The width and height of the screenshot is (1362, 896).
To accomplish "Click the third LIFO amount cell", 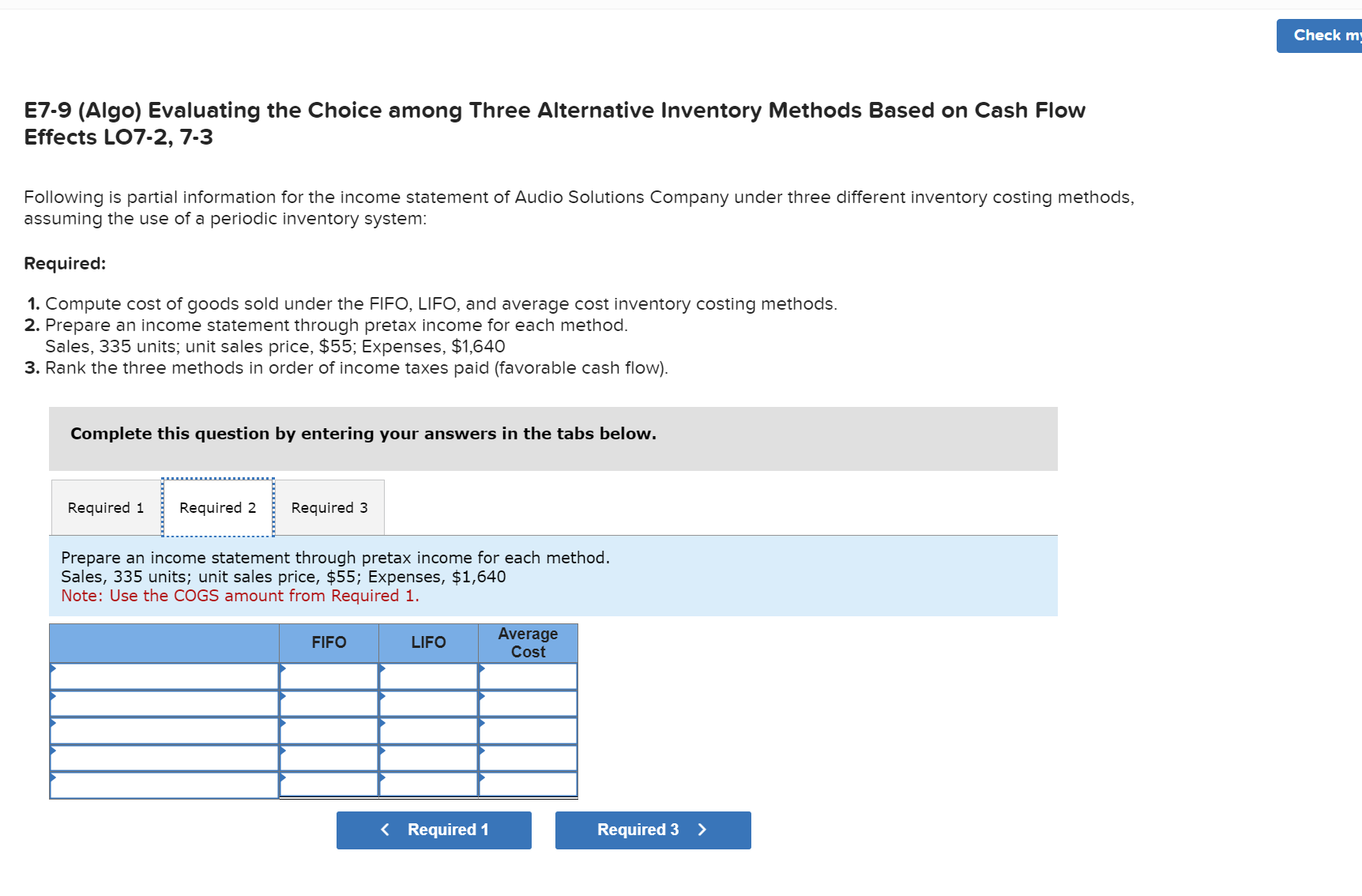I will 427,730.
